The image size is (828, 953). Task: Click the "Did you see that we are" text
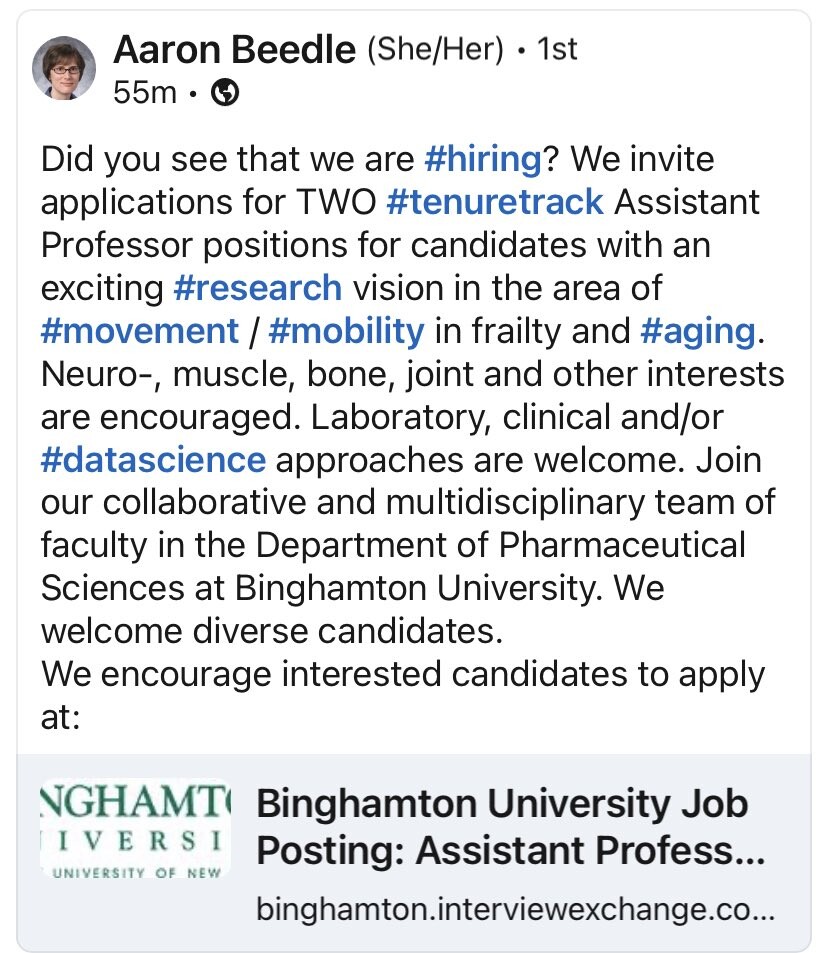tap(227, 159)
